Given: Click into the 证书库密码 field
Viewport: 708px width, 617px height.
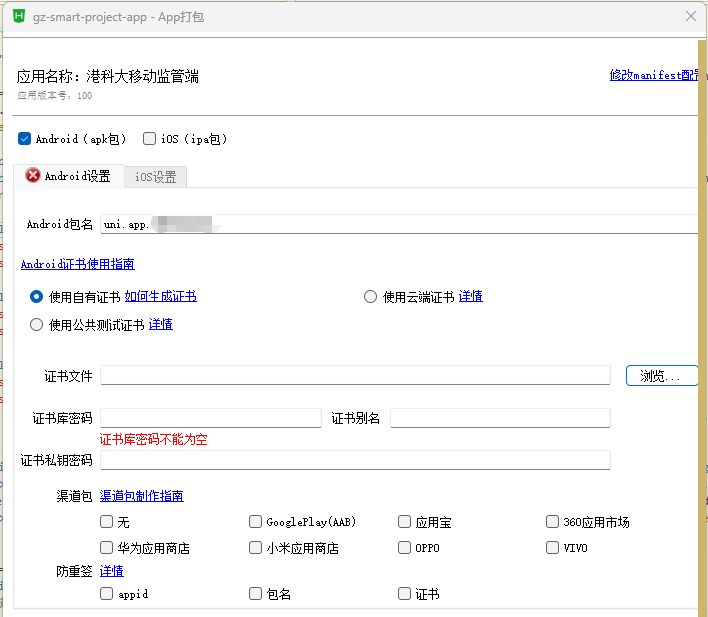Looking at the screenshot, I should (x=210, y=418).
